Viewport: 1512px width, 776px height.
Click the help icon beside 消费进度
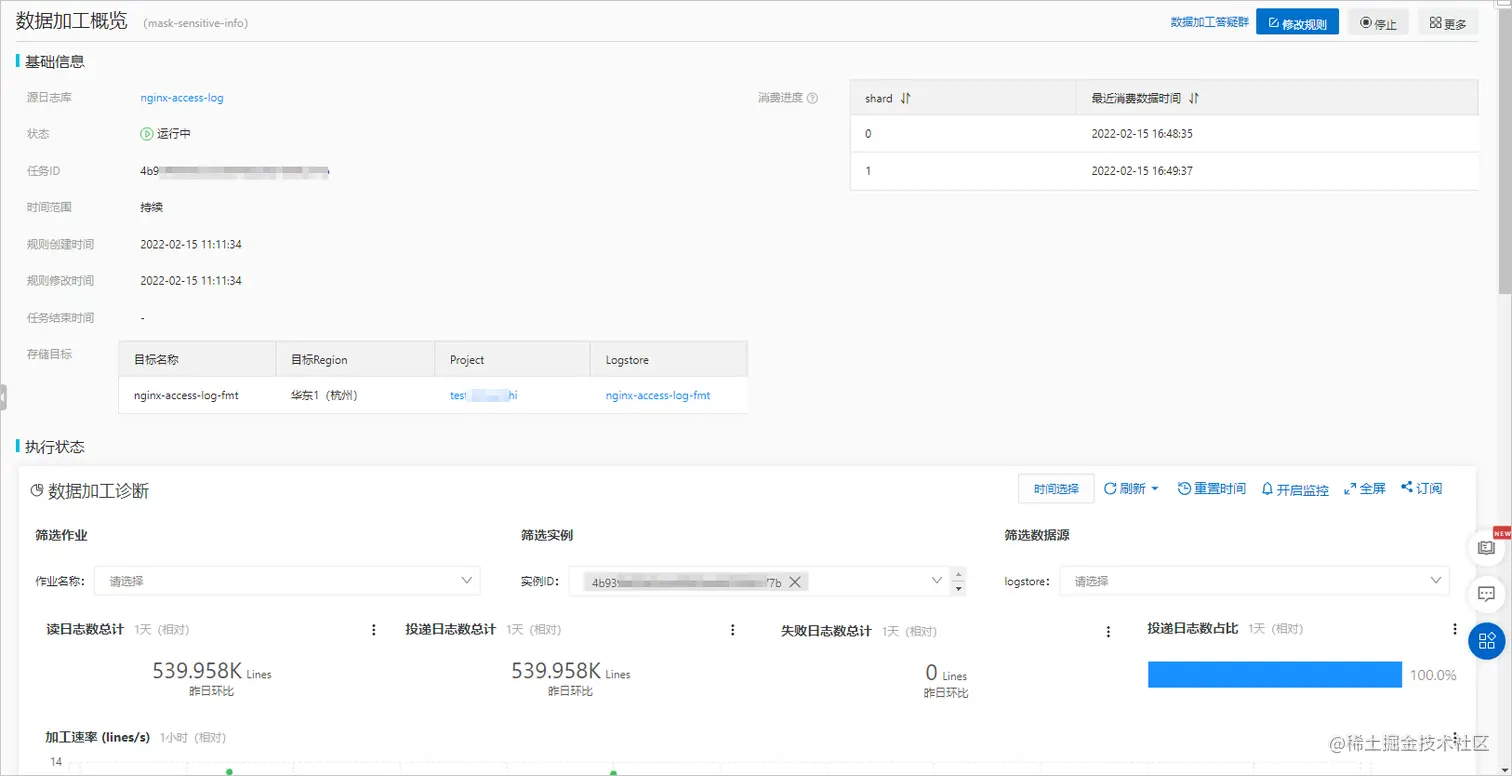(812, 98)
